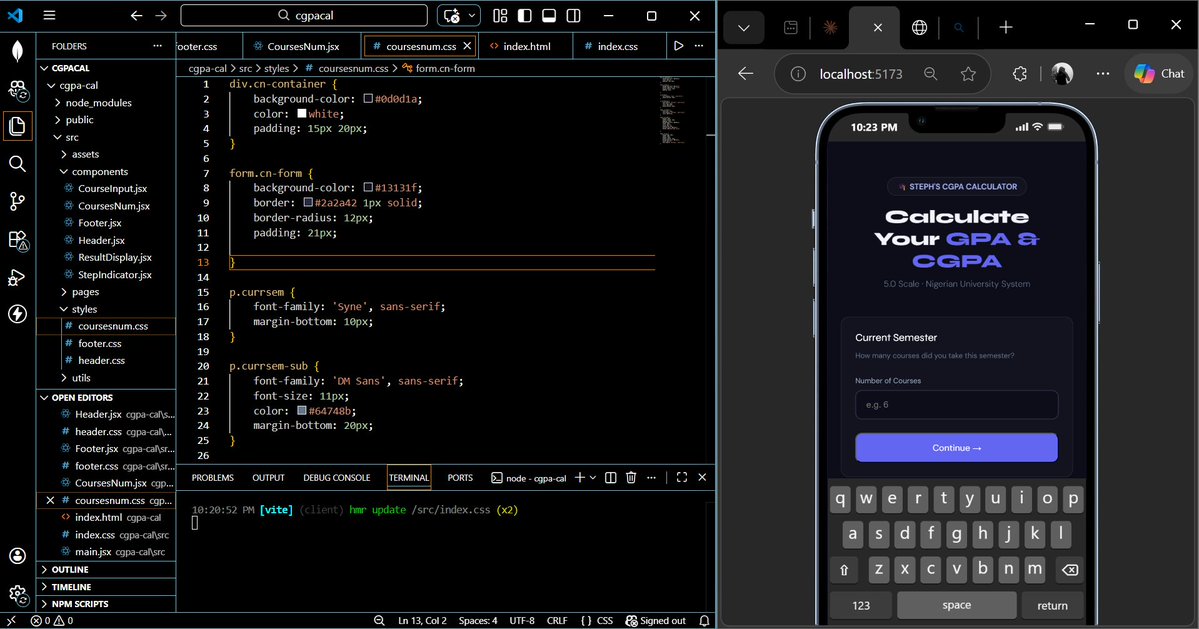The image size is (1199, 629).
Task: Toggle secondary sidebar visibility
Action: (574, 15)
